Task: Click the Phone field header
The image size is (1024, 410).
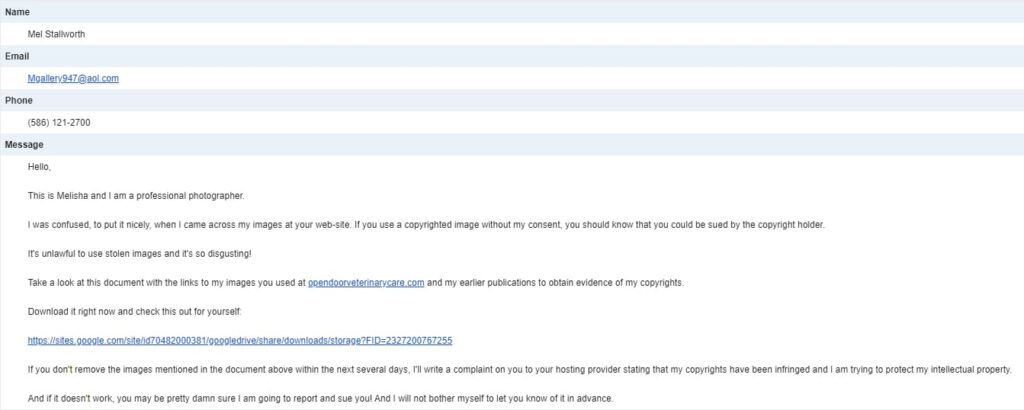Action: coord(20,101)
